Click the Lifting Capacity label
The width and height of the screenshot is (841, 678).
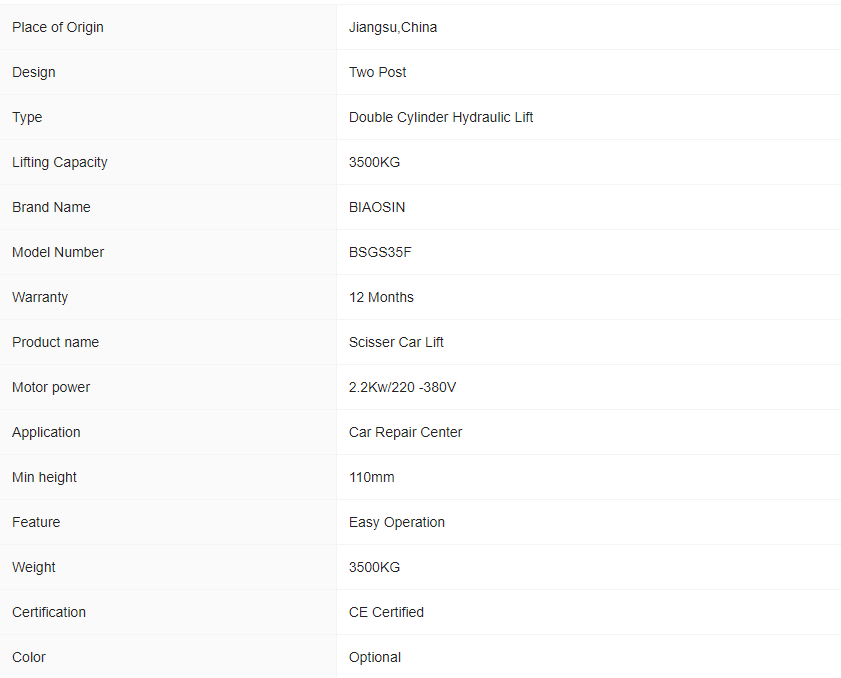[x=60, y=162]
